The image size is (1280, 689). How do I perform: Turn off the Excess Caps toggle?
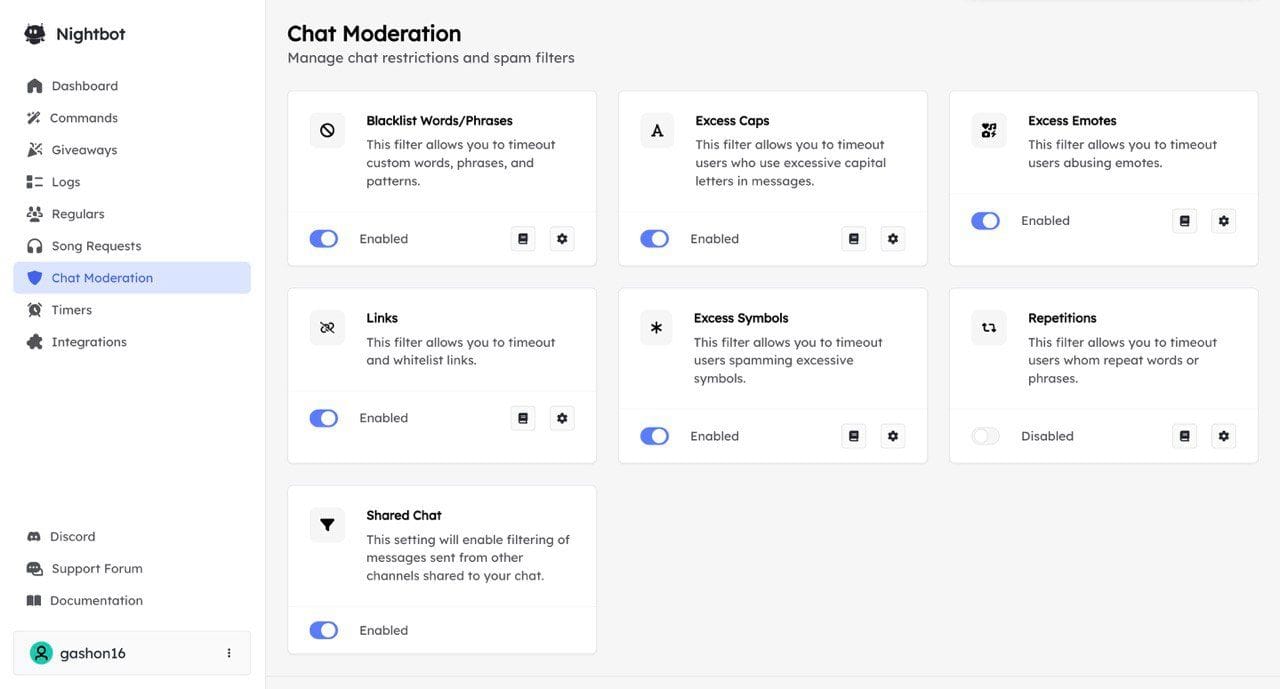point(654,239)
